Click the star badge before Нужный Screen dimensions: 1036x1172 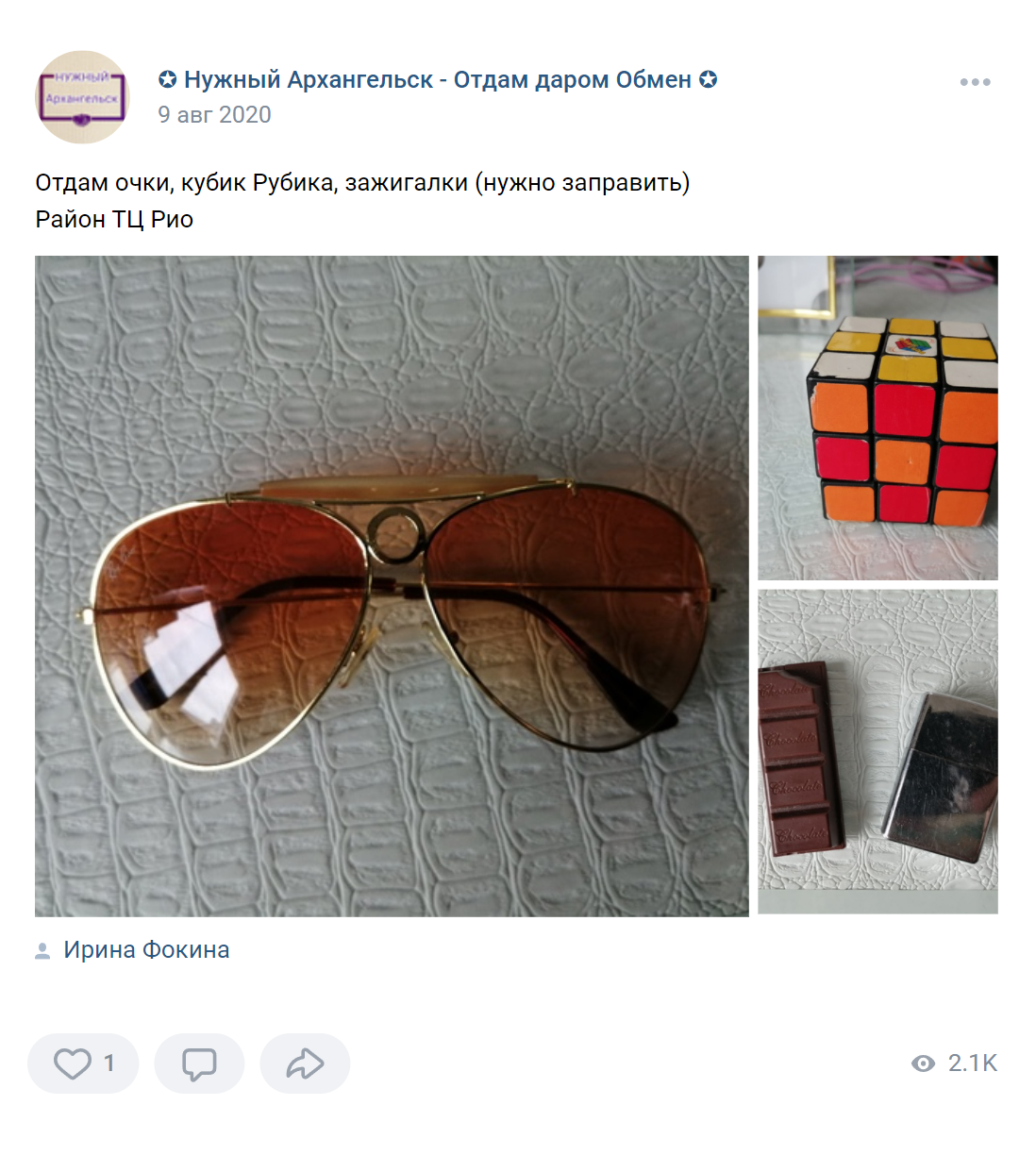click(x=167, y=79)
